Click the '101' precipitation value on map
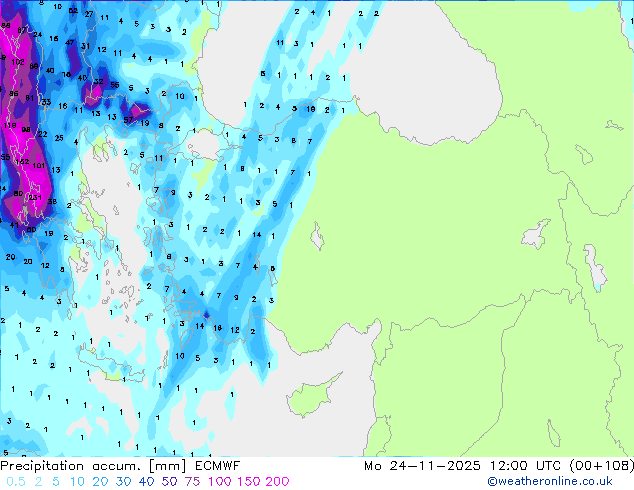This screenshot has height=490, width=634. [x=38, y=165]
